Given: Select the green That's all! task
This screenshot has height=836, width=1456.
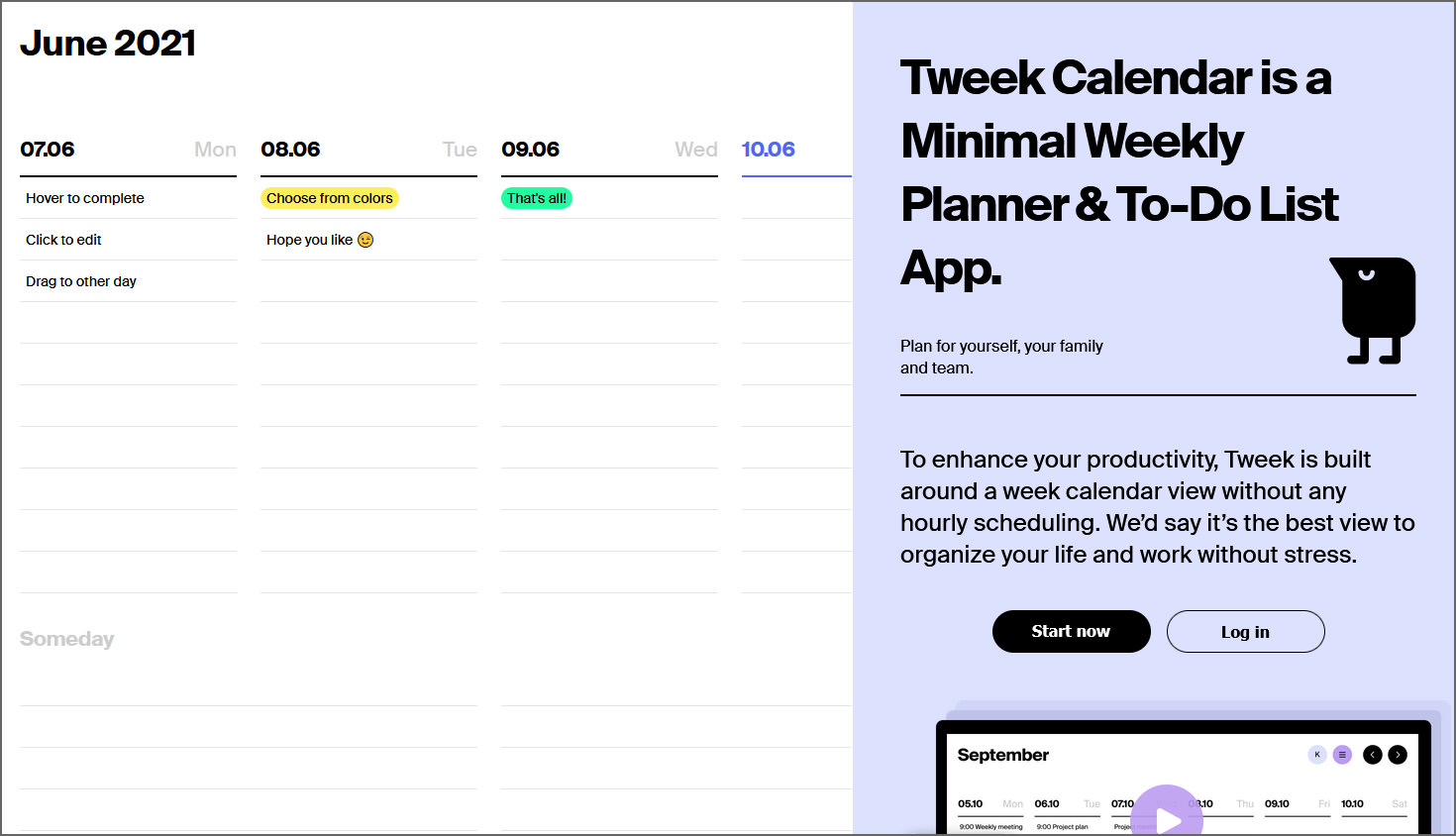Looking at the screenshot, I should coord(537,198).
